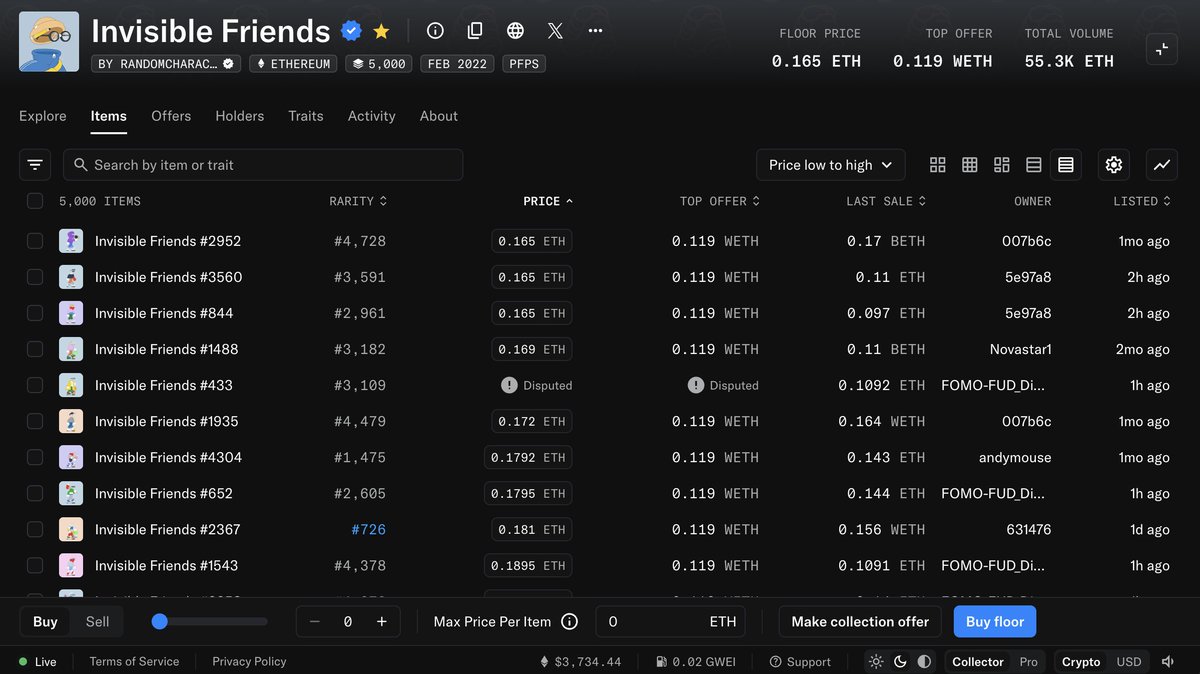
Task: Tick the select-all items checkbox
Action: pyautogui.click(x=35, y=201)
